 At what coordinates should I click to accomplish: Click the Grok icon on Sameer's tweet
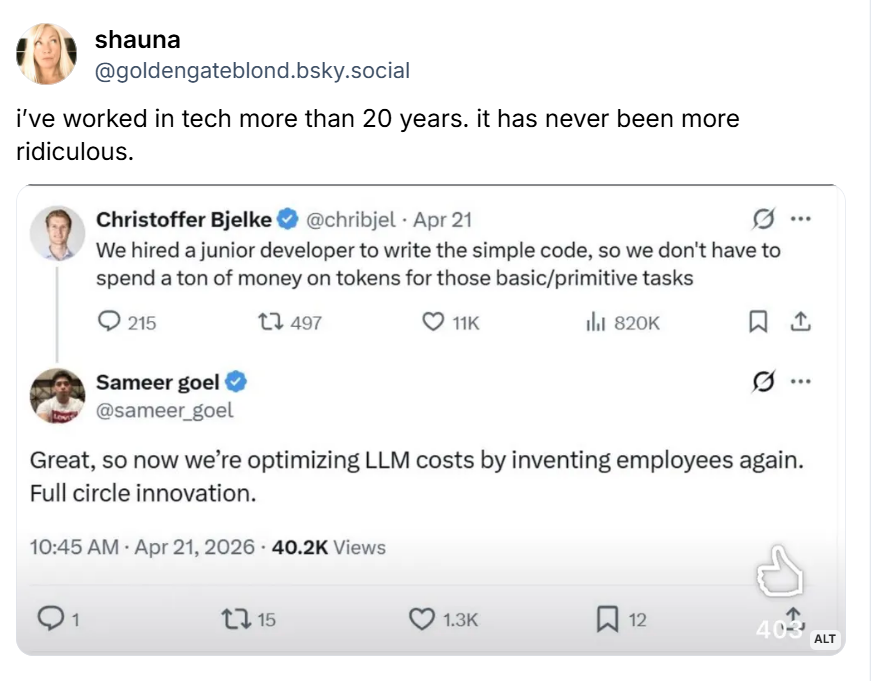(x=764, y=381)
